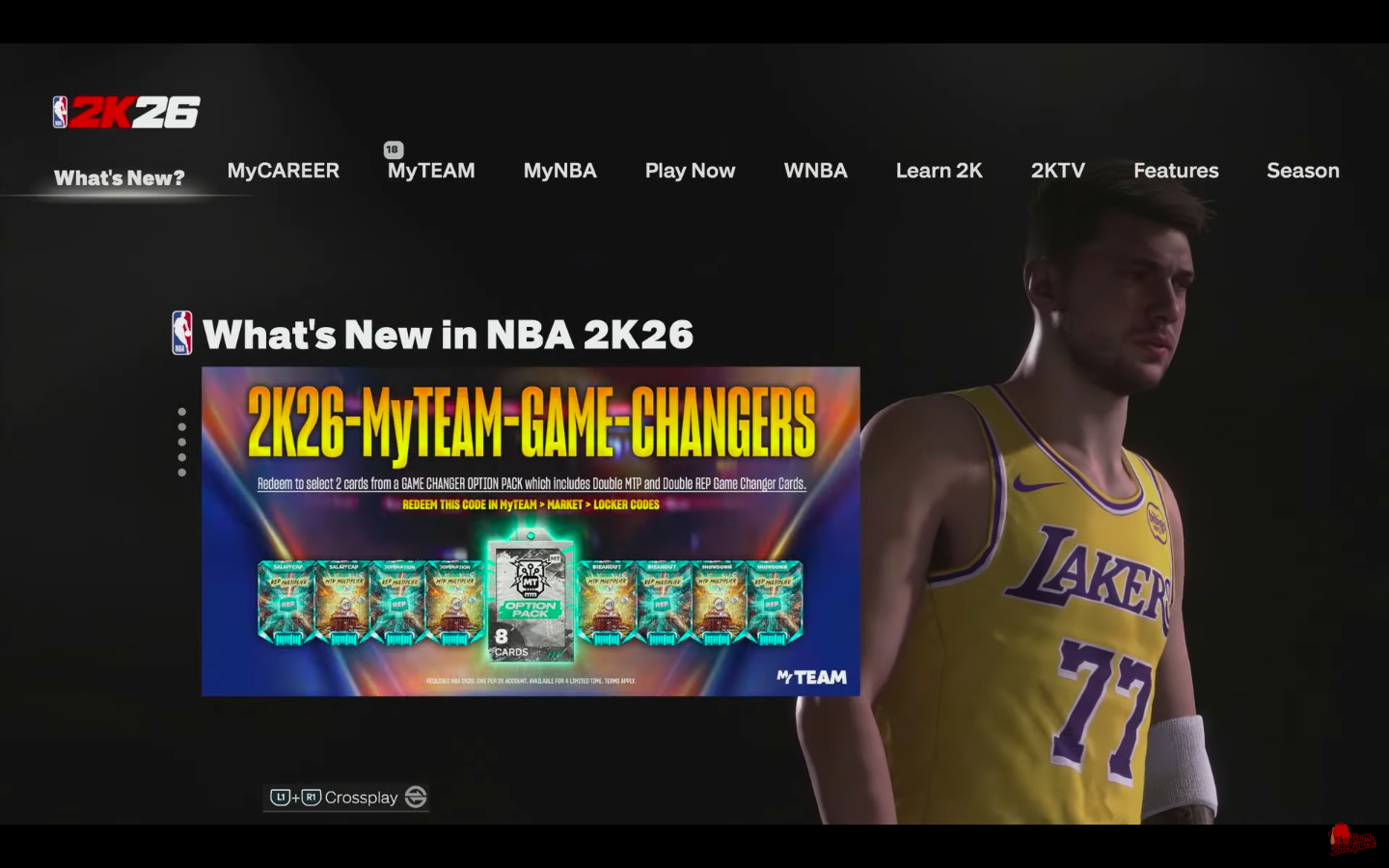Open the MyTEAM tab
Viewport: 1389px width, 868px height.
click(431, 171)
